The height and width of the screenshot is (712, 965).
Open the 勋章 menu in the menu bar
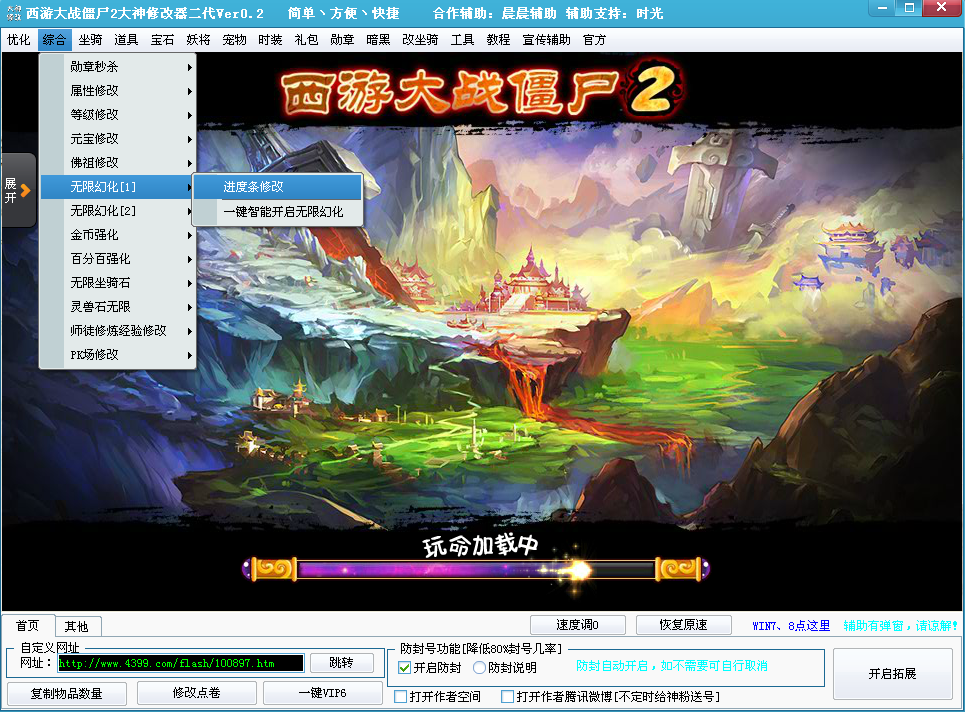pos(342,40)
